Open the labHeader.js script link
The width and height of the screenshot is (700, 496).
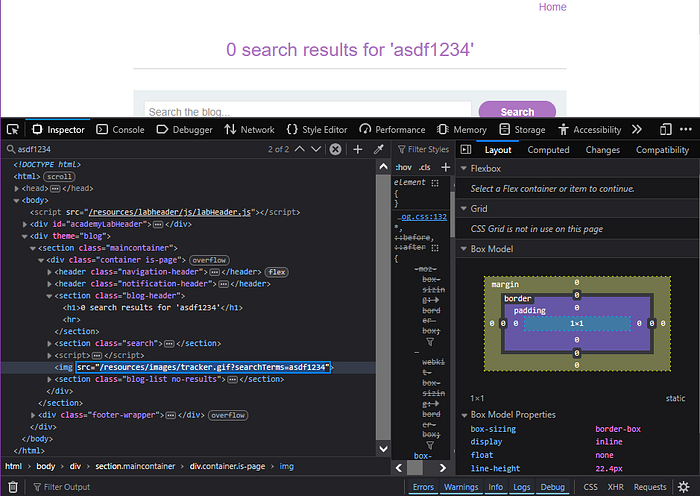170,212
